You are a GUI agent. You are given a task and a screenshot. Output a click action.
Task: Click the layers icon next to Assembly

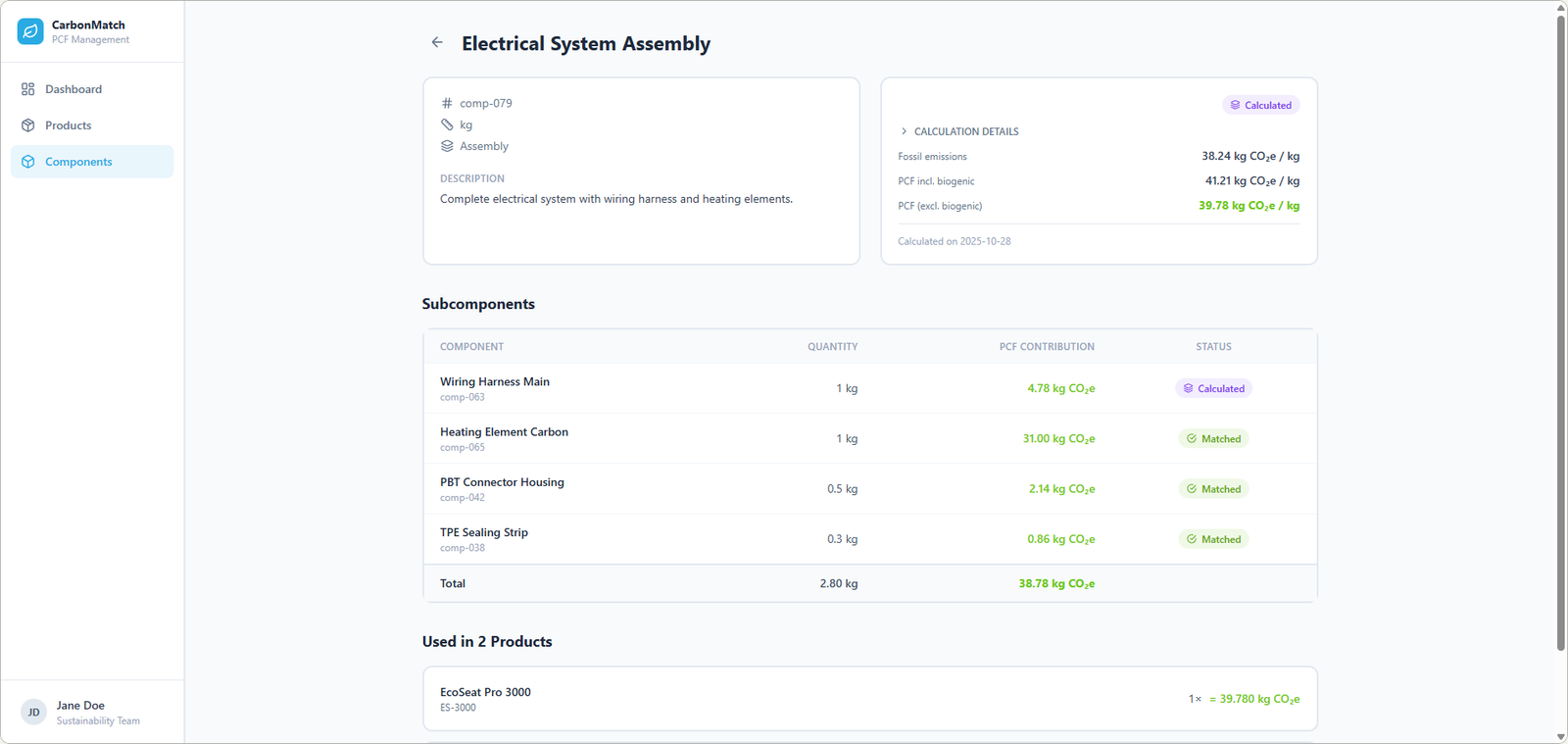point(447,146)
